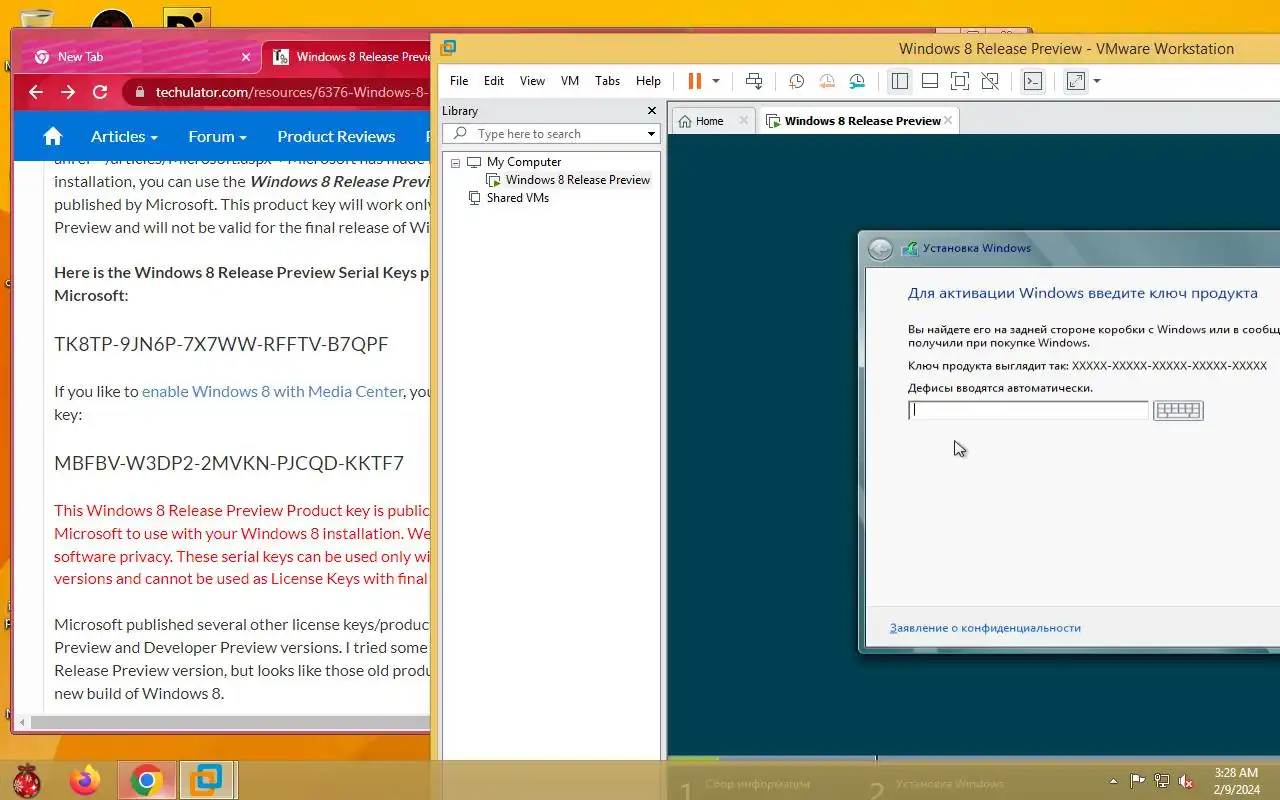Open network icon in system tray

click(1161, 781)
